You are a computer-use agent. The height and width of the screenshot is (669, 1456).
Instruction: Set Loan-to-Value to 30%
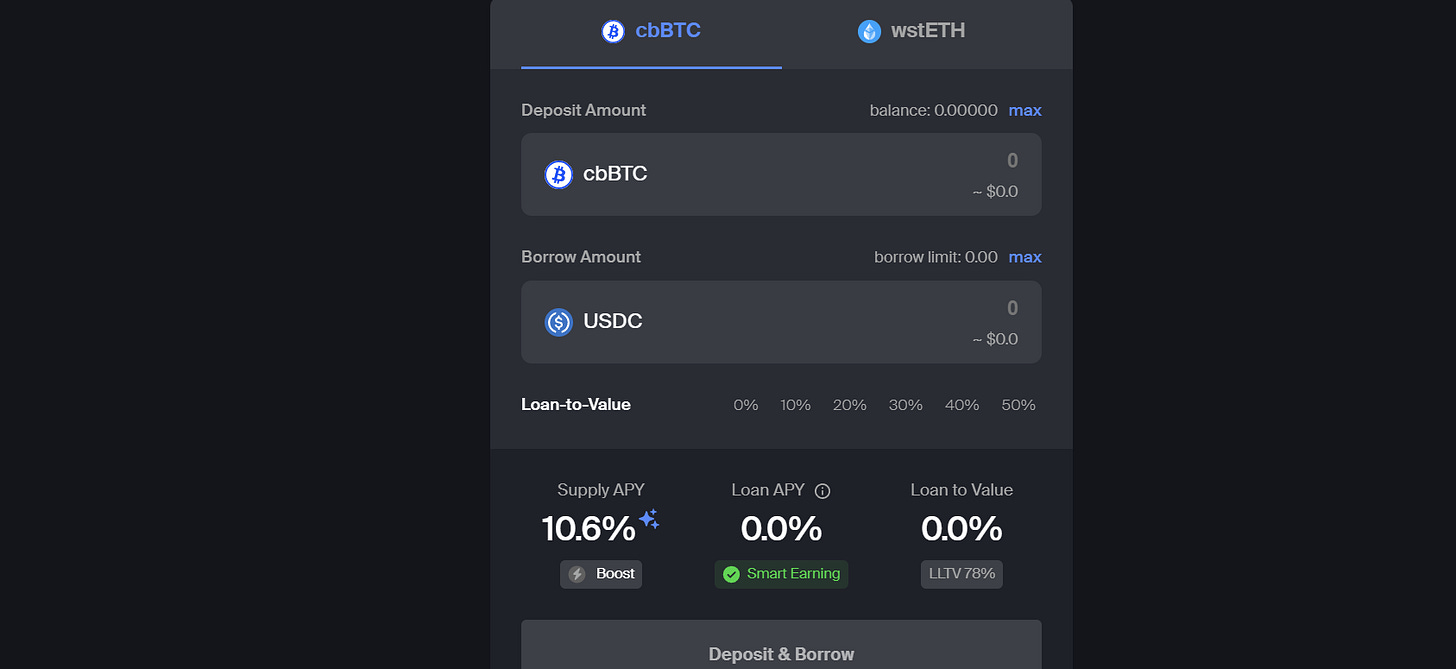[905, 405]
